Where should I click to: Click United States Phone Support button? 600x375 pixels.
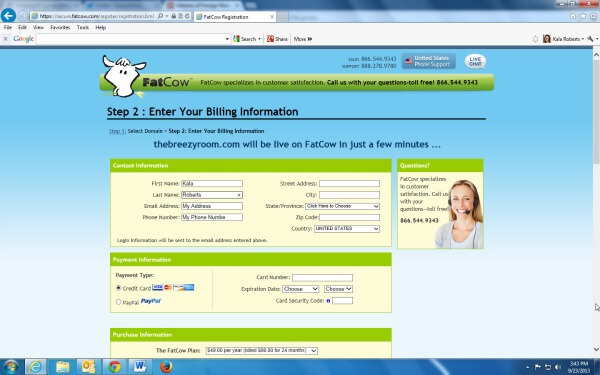point(429,61)
